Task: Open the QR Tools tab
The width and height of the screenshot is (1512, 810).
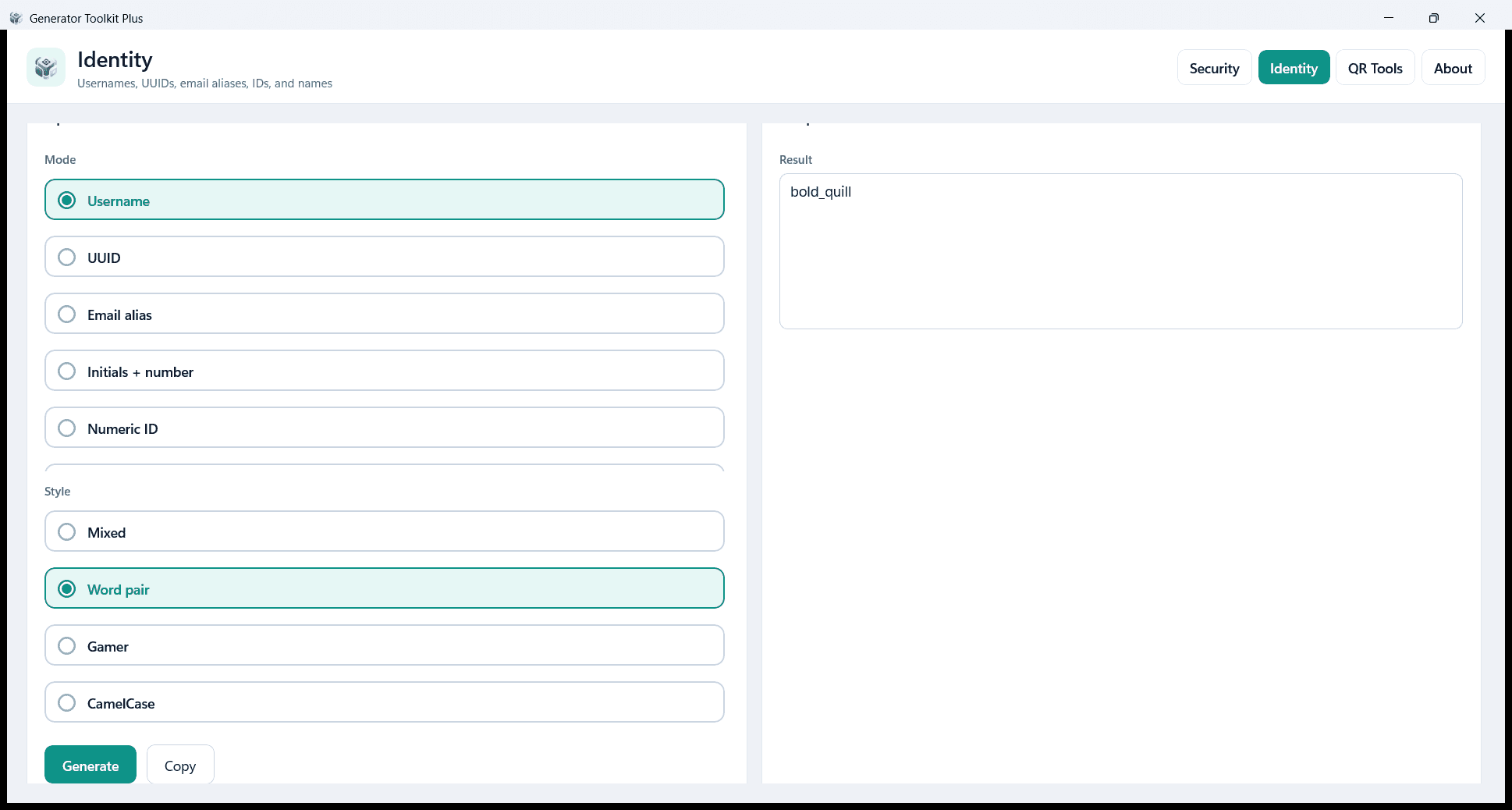Action: (x=1375, y=68)
